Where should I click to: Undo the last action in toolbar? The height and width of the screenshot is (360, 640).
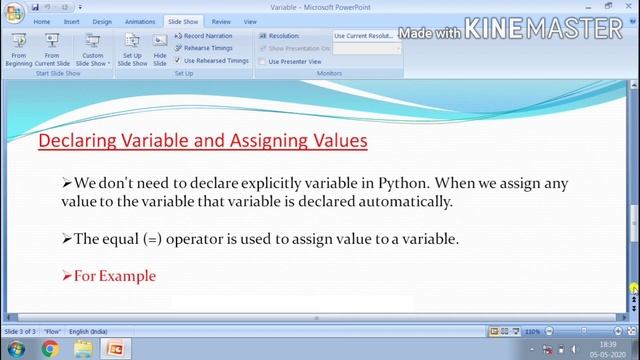point(48,7)
